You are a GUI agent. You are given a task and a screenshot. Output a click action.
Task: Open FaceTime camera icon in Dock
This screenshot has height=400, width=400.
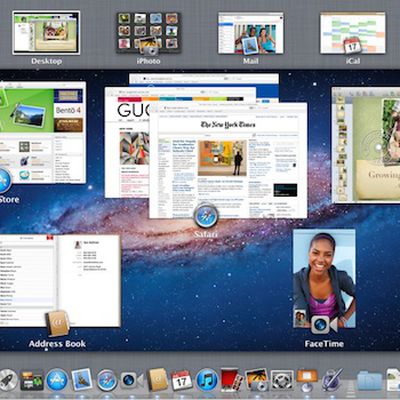tap(132, 380)
